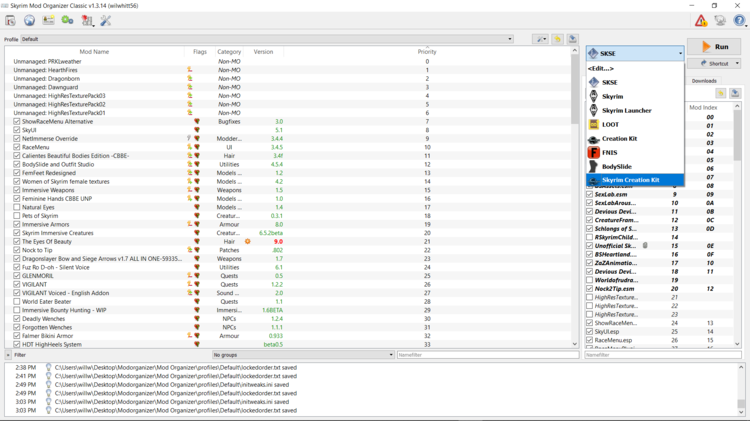Select LOOT from the executables list
750x421 pixels.
coord(635,124)
